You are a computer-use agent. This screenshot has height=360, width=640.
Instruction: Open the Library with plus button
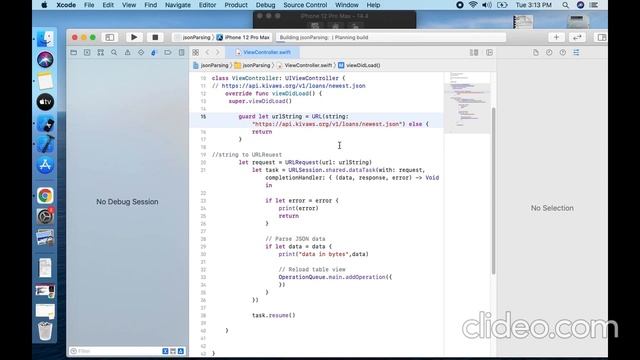pyautogui.click(x=556, y=37)
